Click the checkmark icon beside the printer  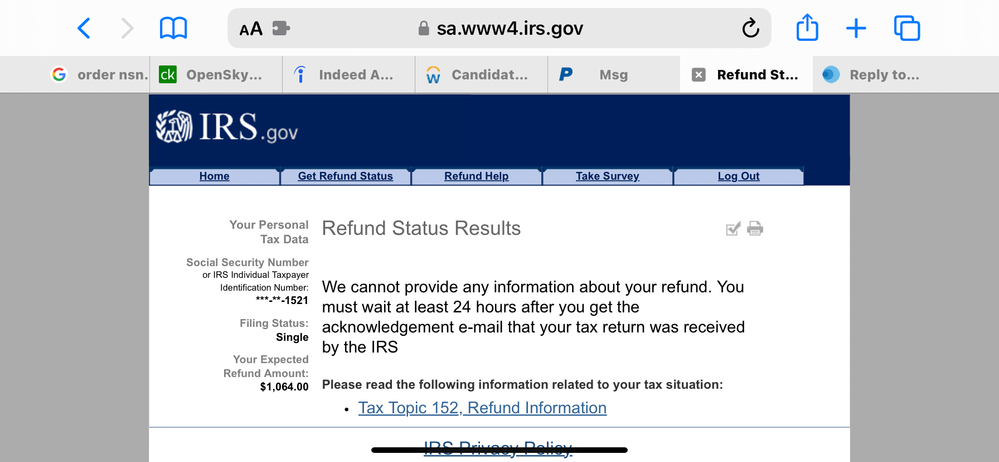(733, 229)
